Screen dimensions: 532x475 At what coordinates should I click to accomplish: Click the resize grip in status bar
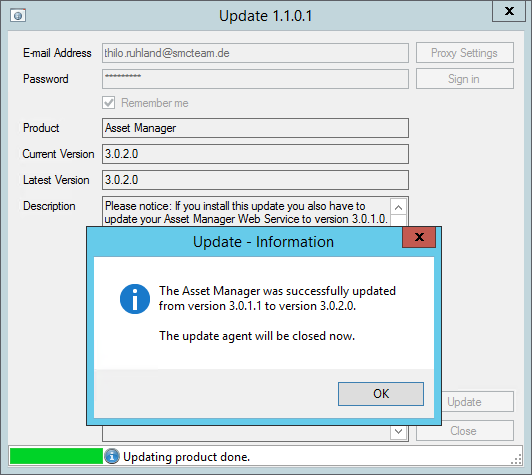tap(516, 459)
